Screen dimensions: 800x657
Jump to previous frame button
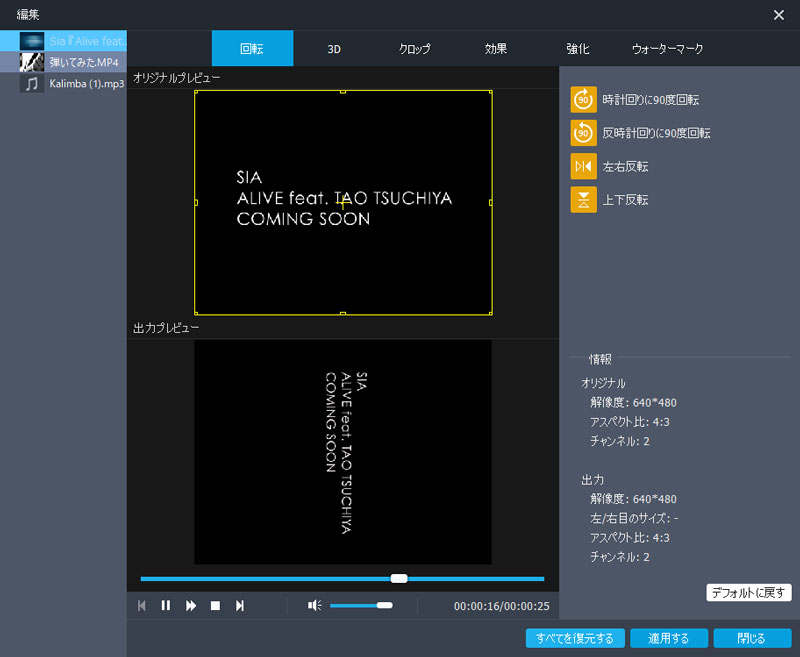coord(142,605)
